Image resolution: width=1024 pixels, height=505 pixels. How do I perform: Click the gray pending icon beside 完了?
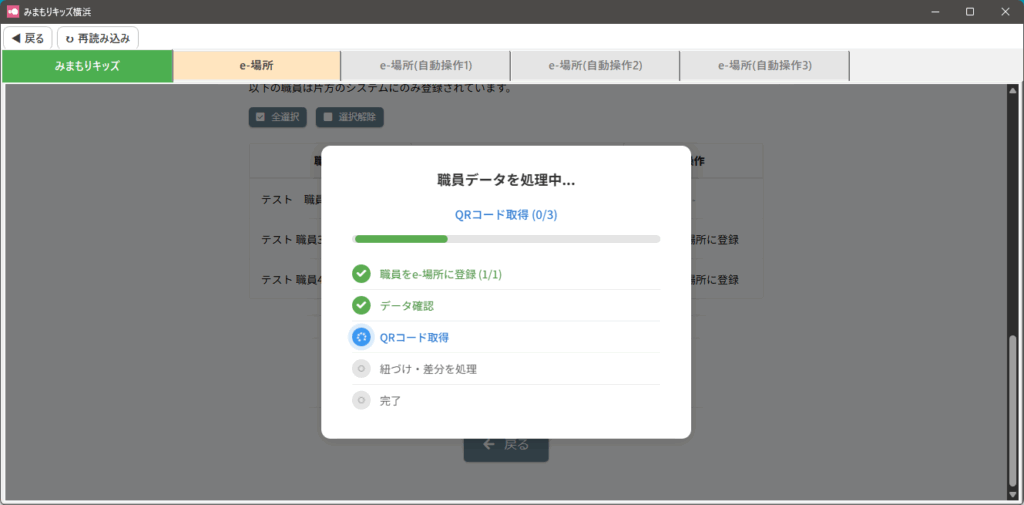(361, 400)
